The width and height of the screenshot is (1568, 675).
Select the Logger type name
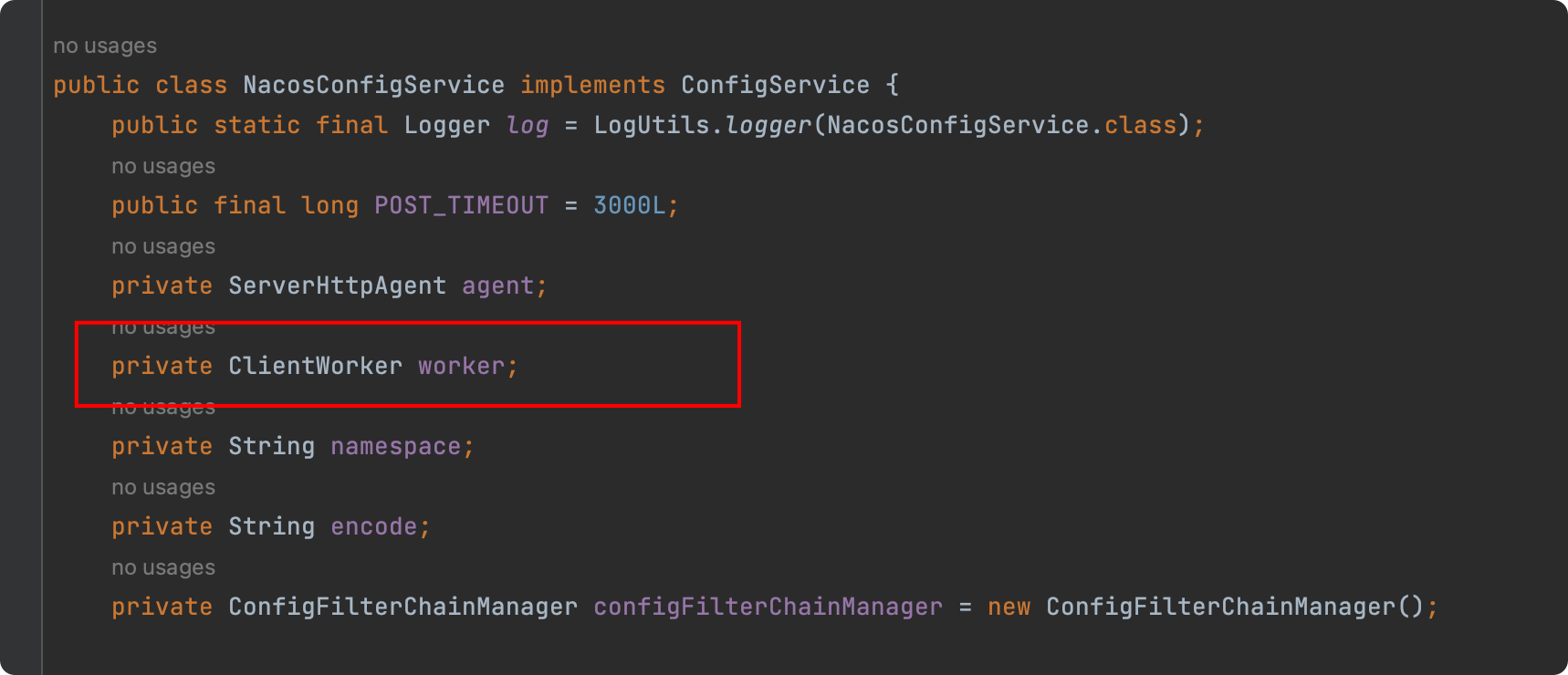(x=446, y=125)
